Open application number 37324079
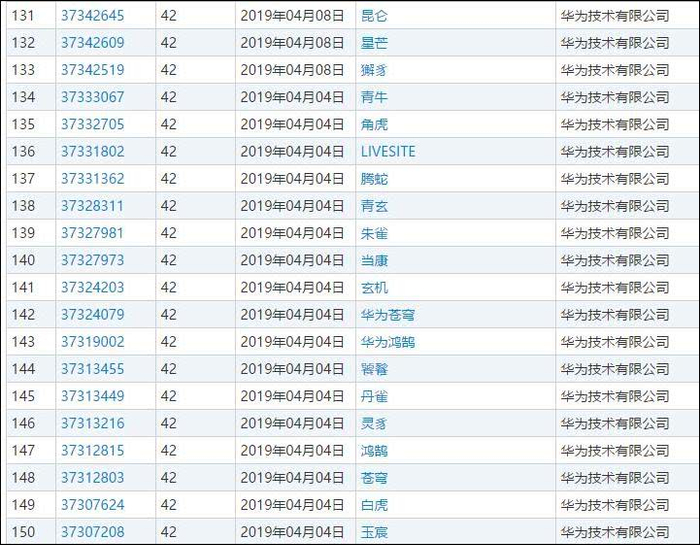This screenshot has height=545, width=700. [92, 315]
